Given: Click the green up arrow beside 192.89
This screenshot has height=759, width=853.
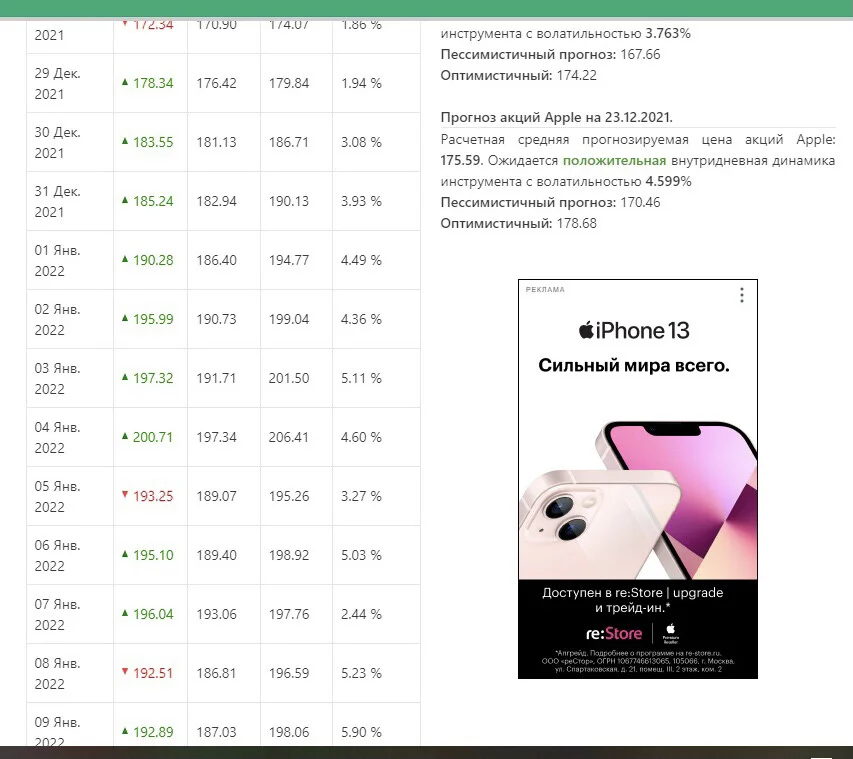Looking at the screenshot, I should click(x=125, y=731).
